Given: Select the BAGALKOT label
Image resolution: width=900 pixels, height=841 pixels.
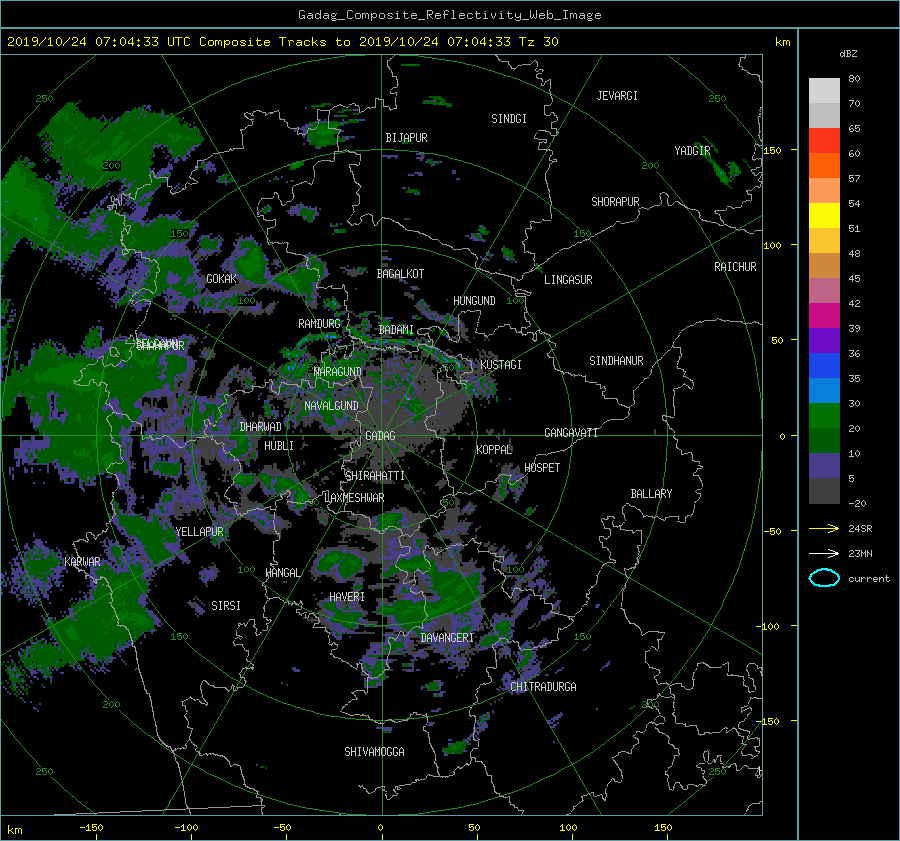Looking at the screenshot, I should [x=400, y=274].
